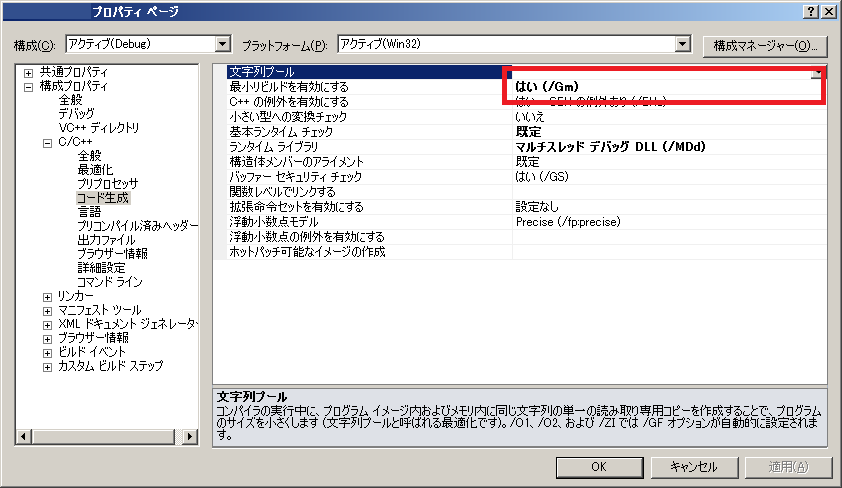Image resolution: width=842 pixels, height=488 pixels.
Task: Select ブラウザー情報 under C/C++
Action: click(112, 253)
